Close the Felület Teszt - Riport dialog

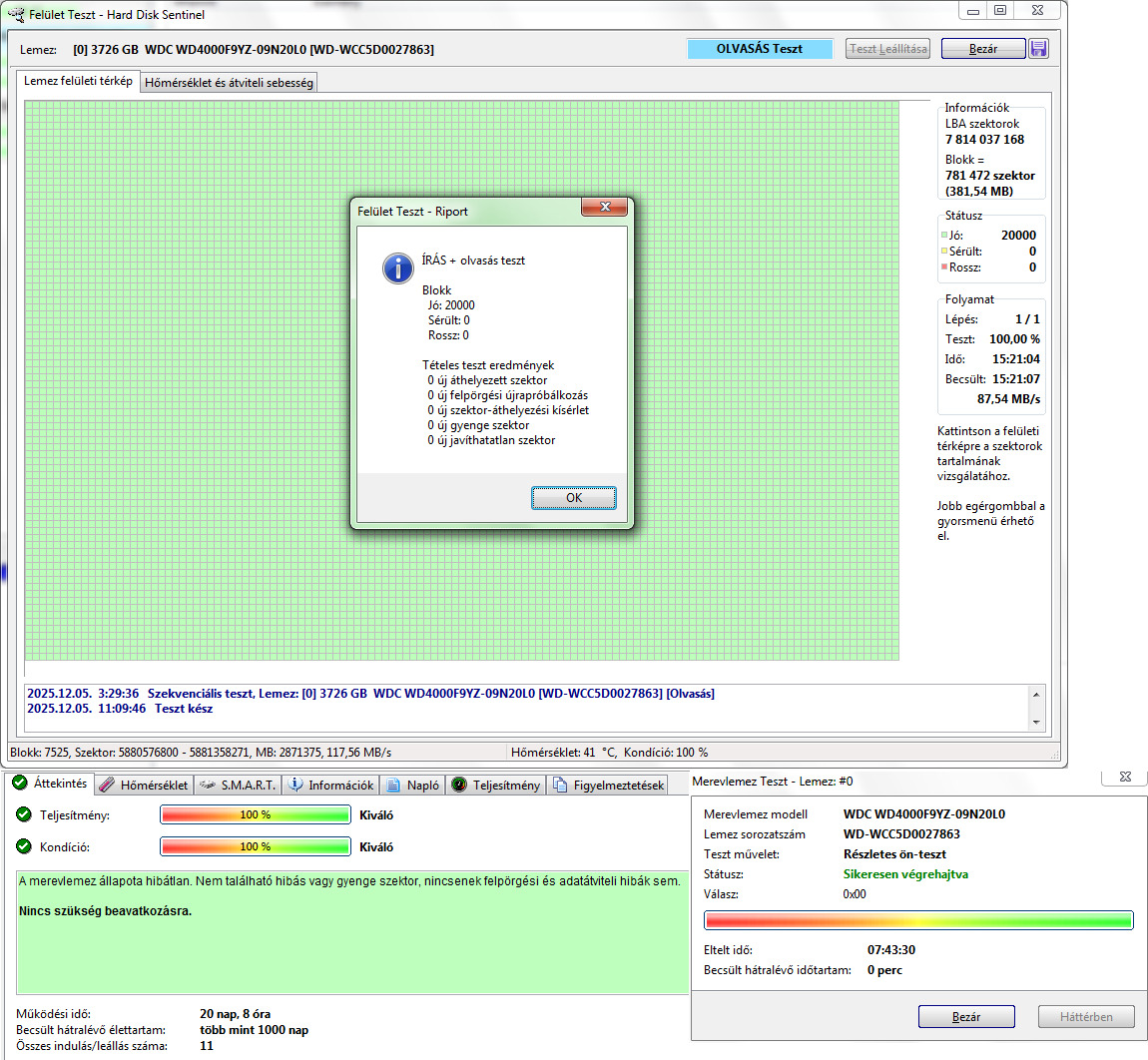coord(605,208)
